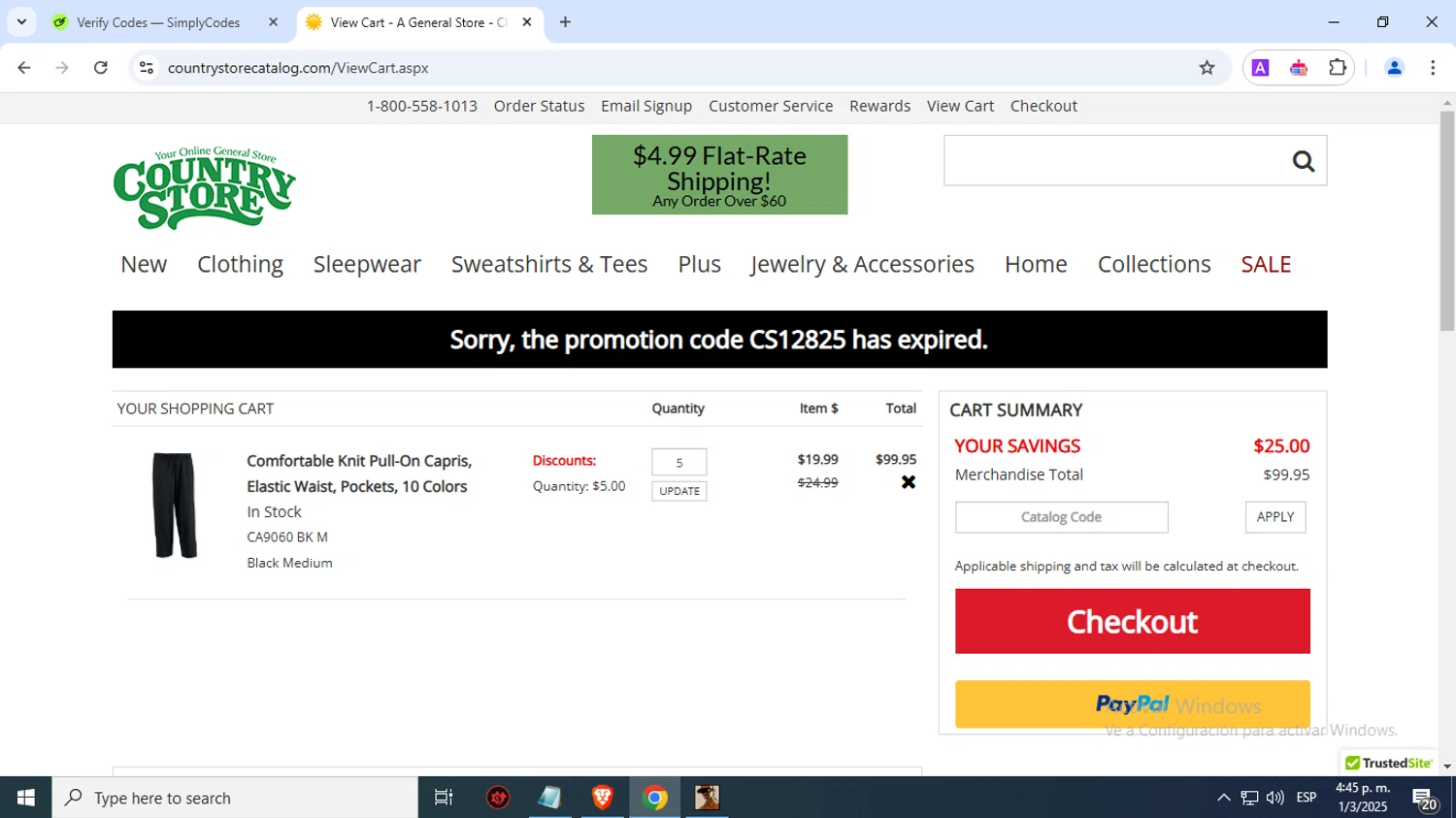
Task: Open the red circular taskbar app
Action: pos(498,798)
